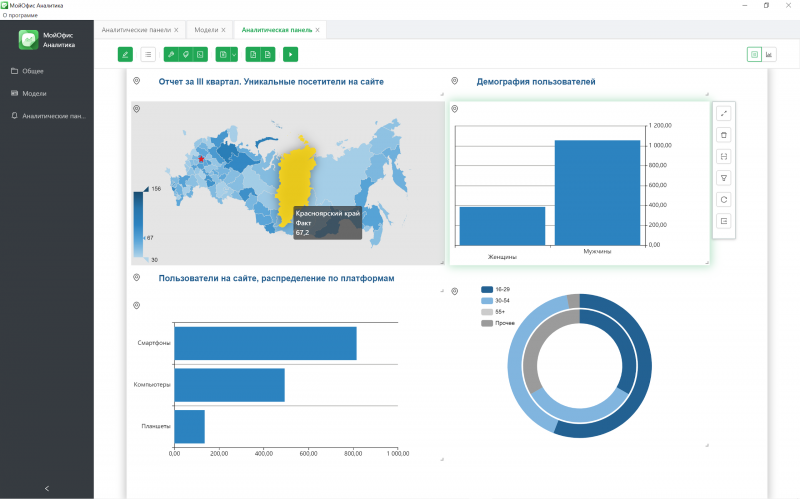Viewport: 800px width, 499px height.
Task: Click the pin icon on the map widget
Action: pyautogui.click(x=136, y=108)
